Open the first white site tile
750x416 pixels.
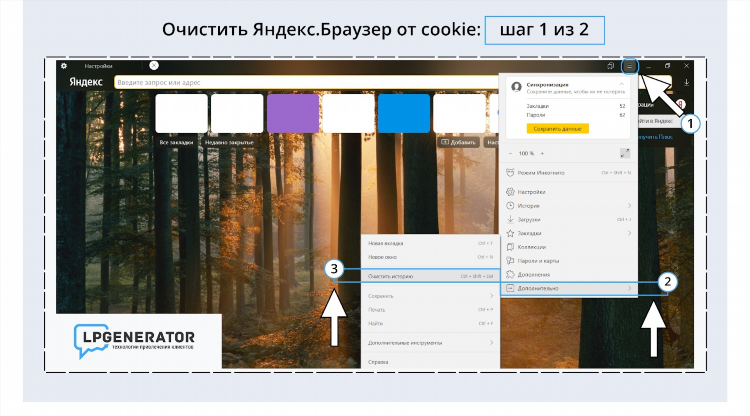tap(182, 113)
